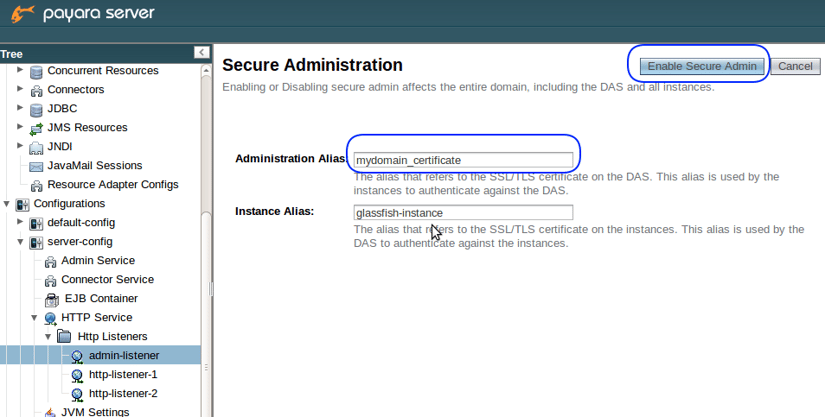
Task: Click the Configurations node icon
Action: click(22, 204)
